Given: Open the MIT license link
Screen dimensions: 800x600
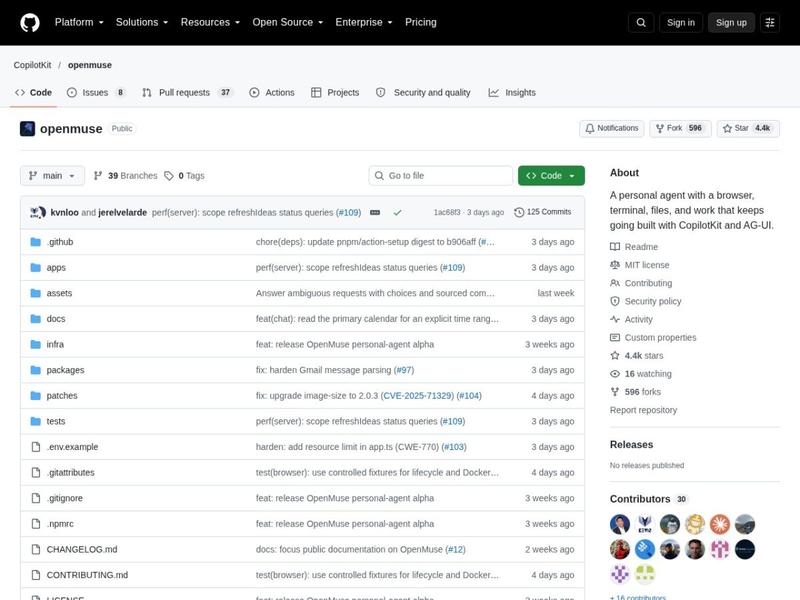Looking at the screenshot, I should pos(640,265).
